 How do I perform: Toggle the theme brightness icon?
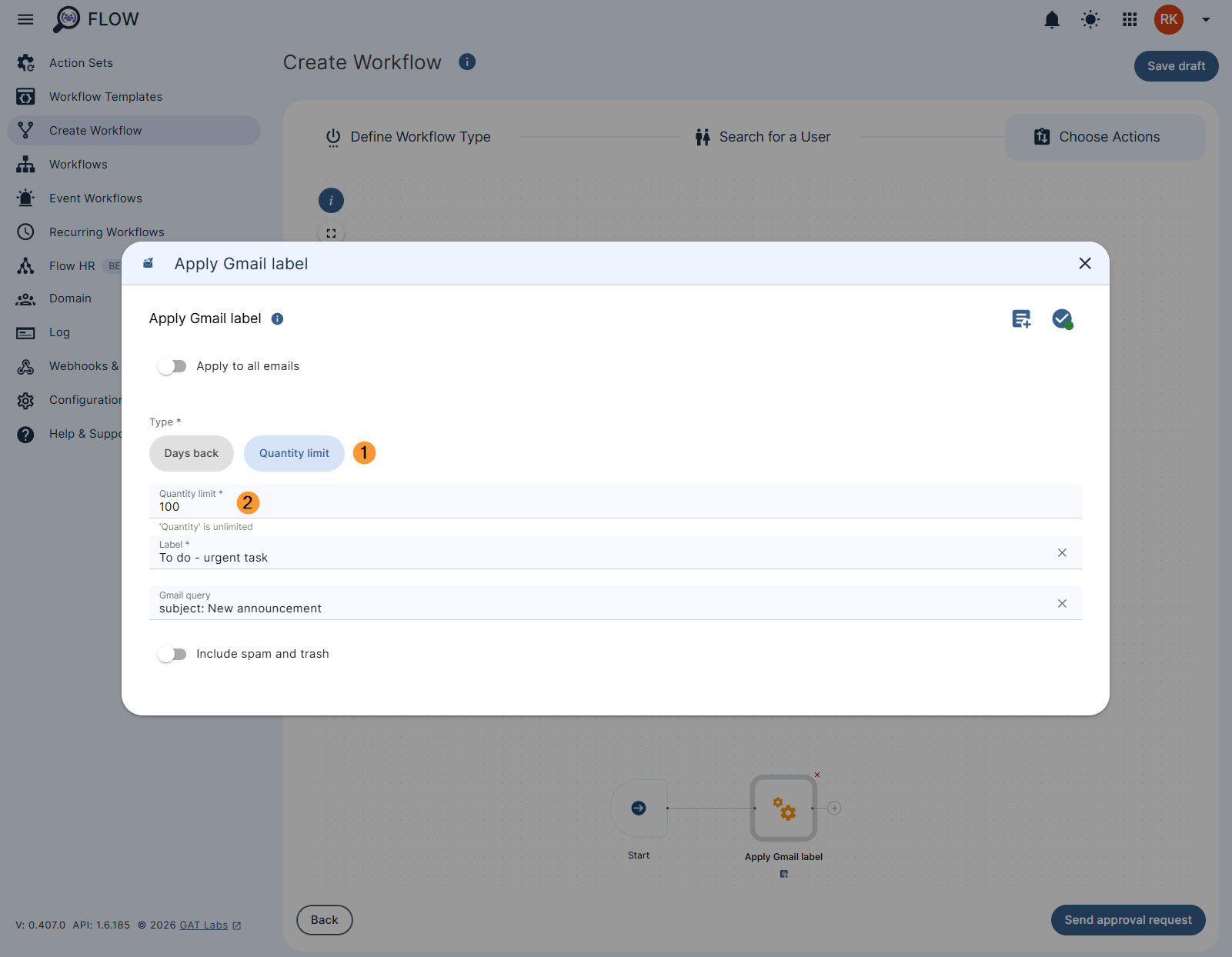point(1090,19)
